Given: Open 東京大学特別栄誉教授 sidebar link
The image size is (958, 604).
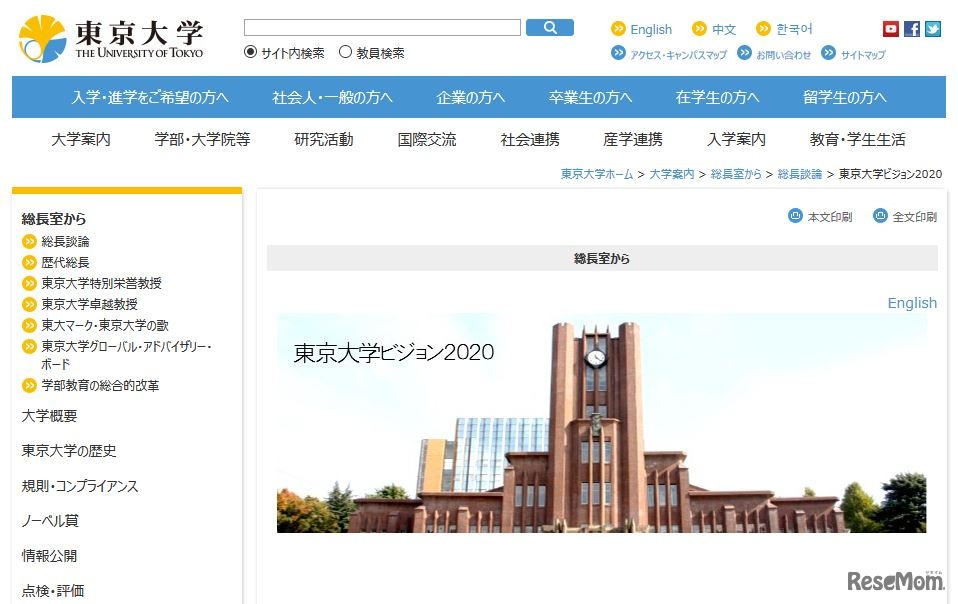Looking at the screenshot, I should (x=101, y=283).
